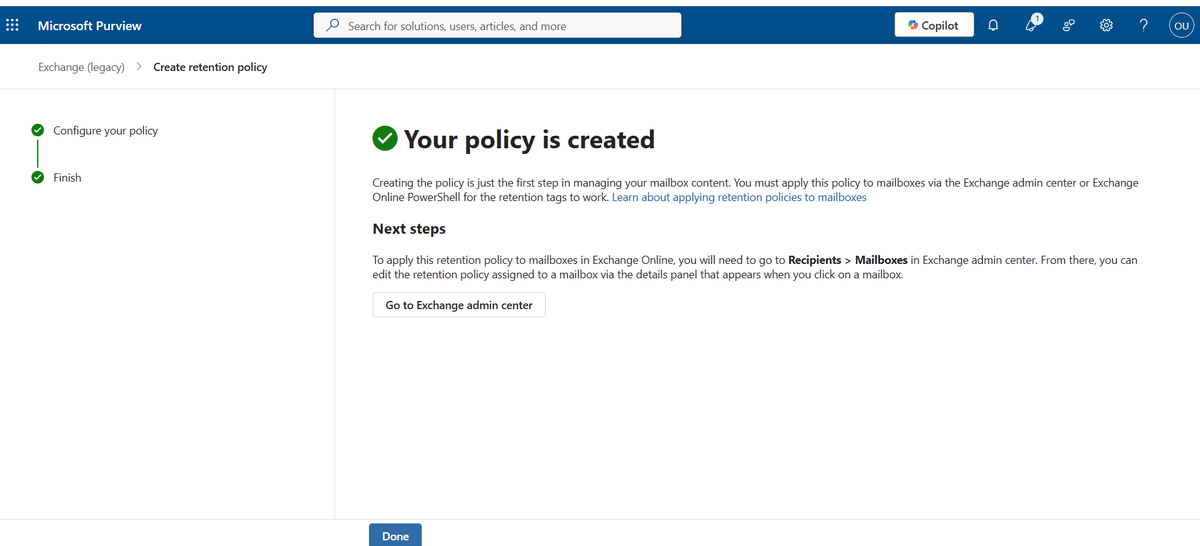Select the Finish step
The height and width of the screenshot is (546, 1200).
pos(67,177)
